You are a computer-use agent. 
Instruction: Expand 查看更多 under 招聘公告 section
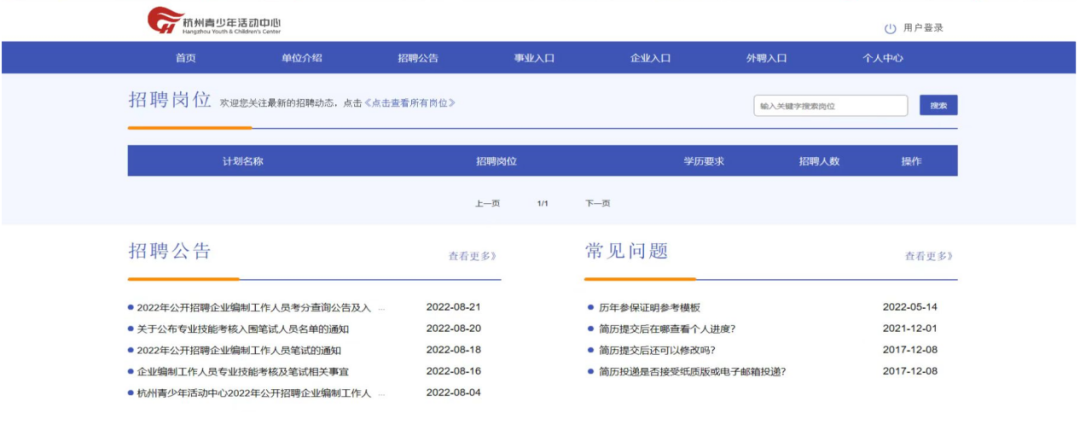coord(472,256)
